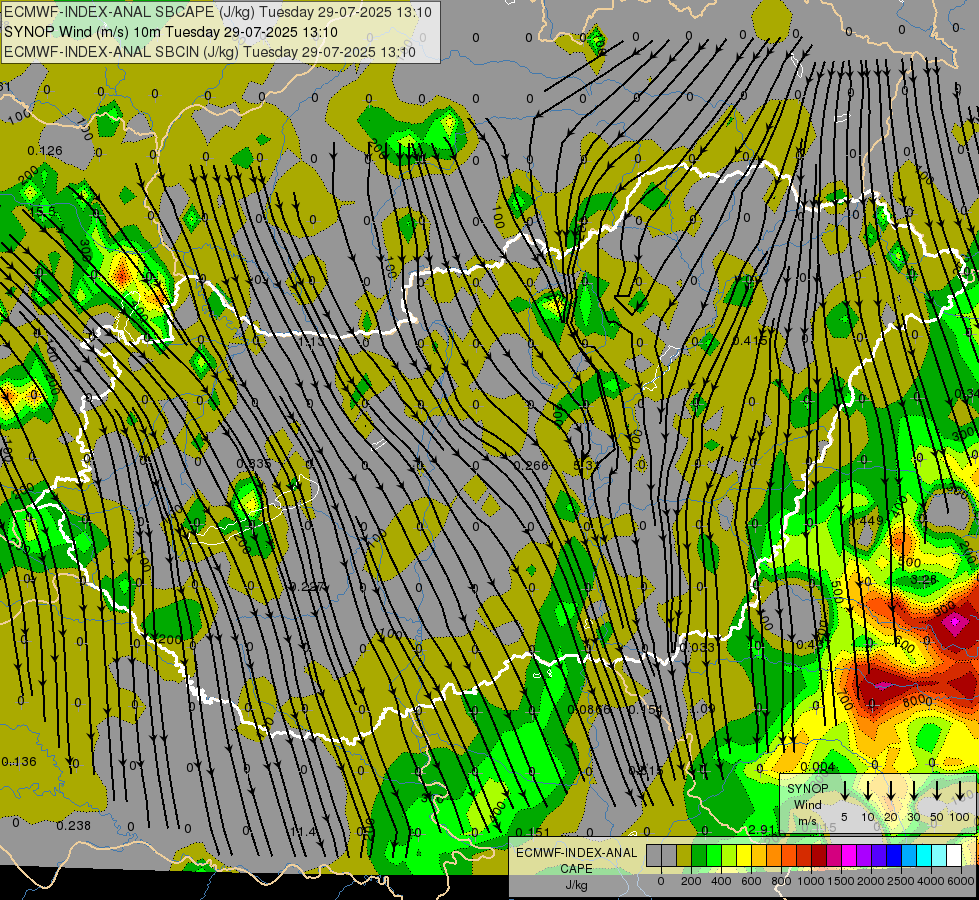Click the SYNOP Wind 10m title line
The height and width of the screenshot is (900, 979).
170,32
